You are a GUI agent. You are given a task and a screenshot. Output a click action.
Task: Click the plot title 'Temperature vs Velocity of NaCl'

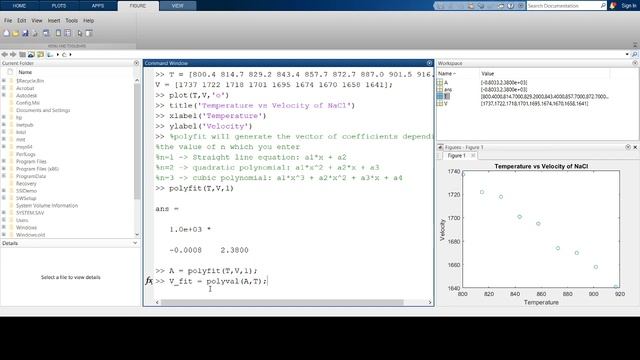(x=541, y=166)
